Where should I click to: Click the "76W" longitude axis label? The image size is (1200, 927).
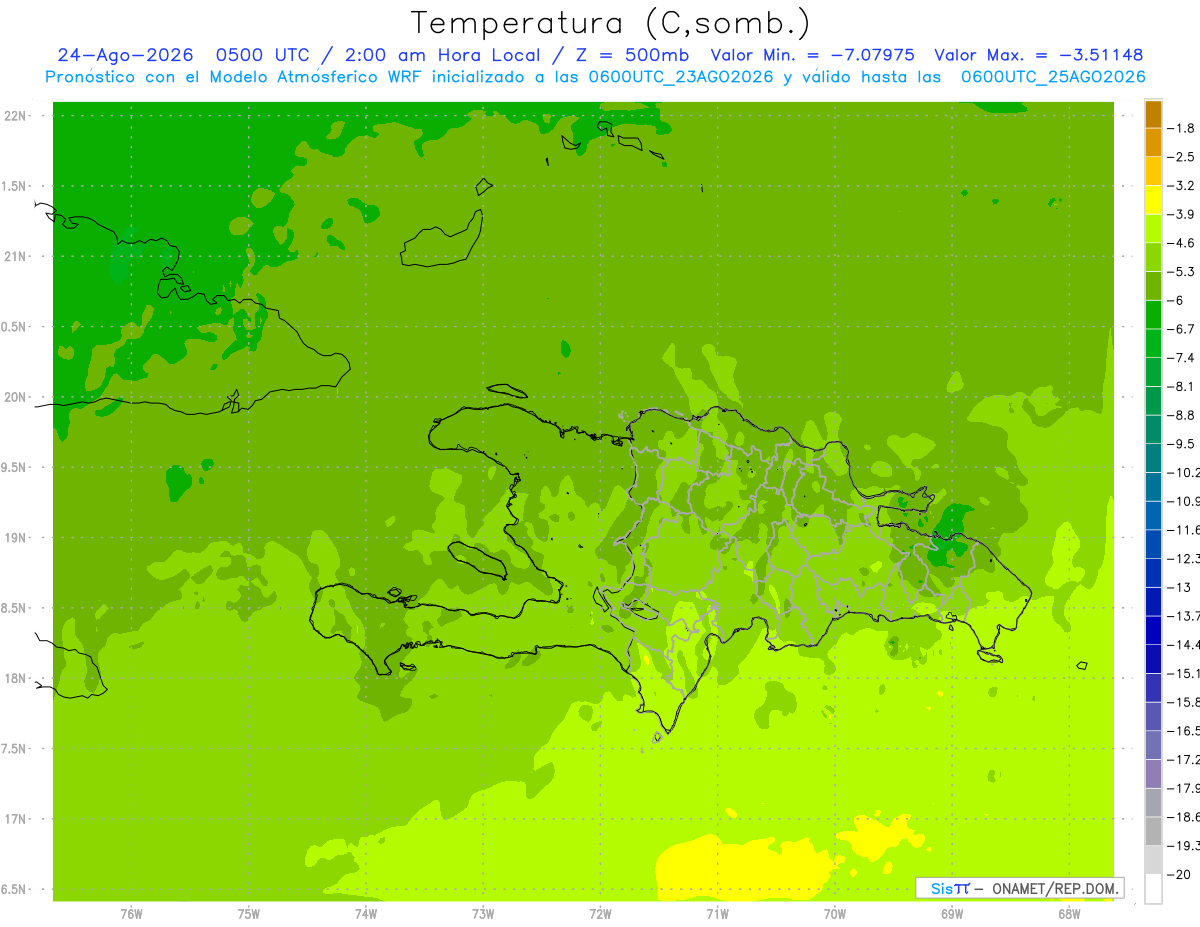[x=131, y=914]
